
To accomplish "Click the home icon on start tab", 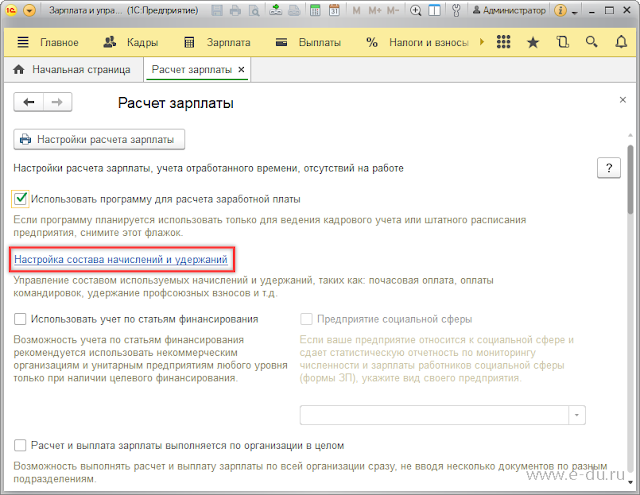I will [19, 69].
